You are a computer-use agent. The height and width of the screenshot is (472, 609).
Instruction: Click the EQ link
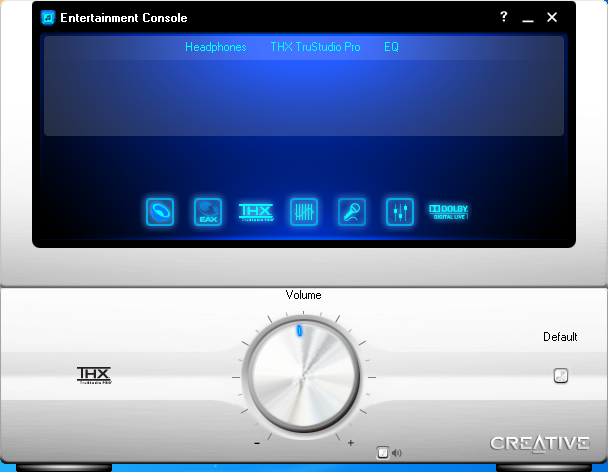coord(391,47)
